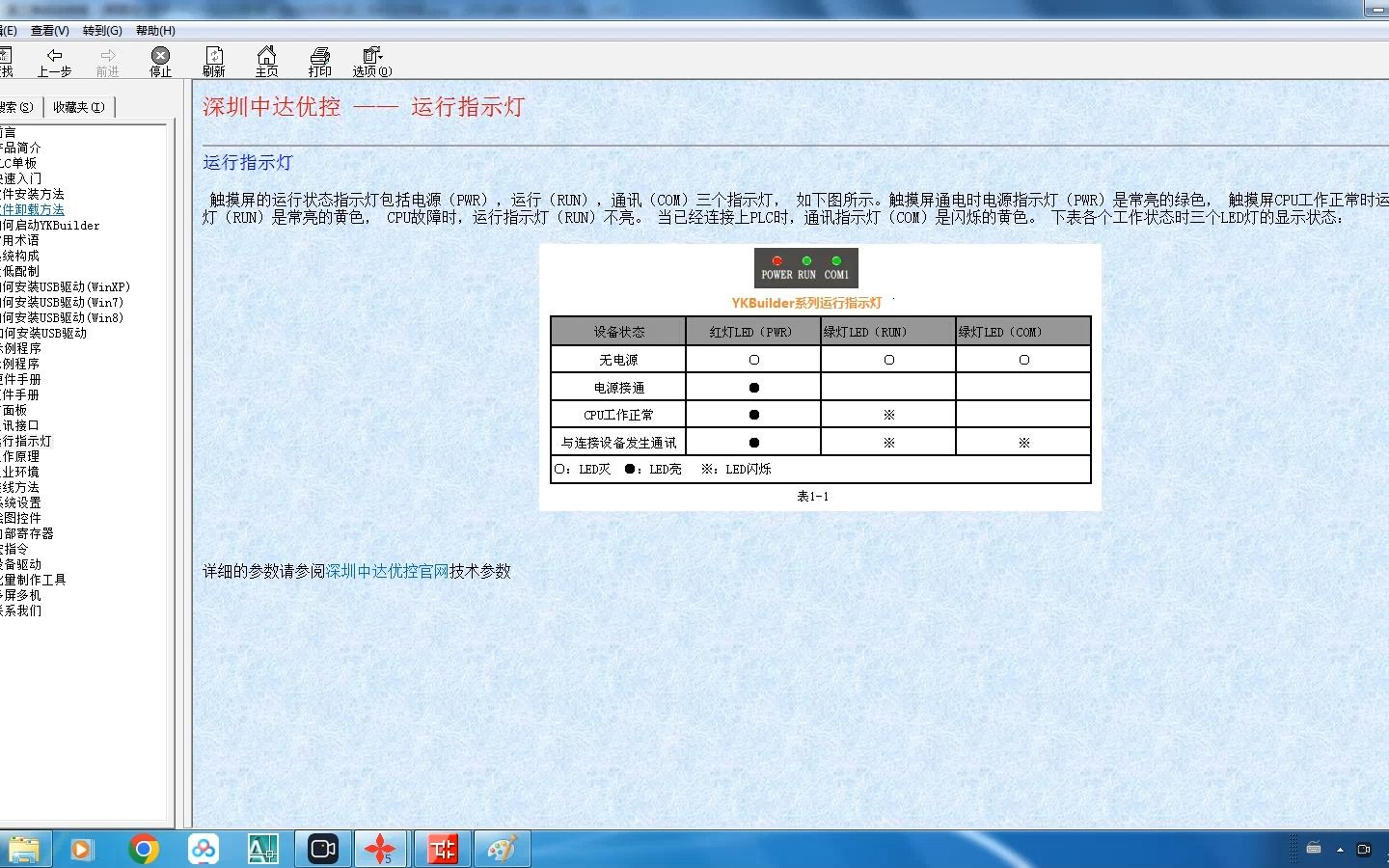The width and height of the screenshot is (1389, 868).
Task: Select the 快速入门 topic
Action: click(x=20, y=178)
